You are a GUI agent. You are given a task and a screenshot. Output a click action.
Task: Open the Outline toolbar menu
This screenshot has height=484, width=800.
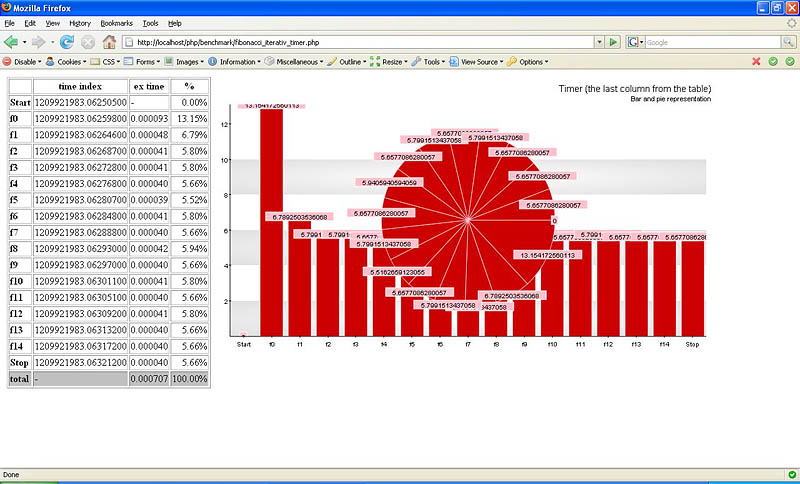[347, 62]
